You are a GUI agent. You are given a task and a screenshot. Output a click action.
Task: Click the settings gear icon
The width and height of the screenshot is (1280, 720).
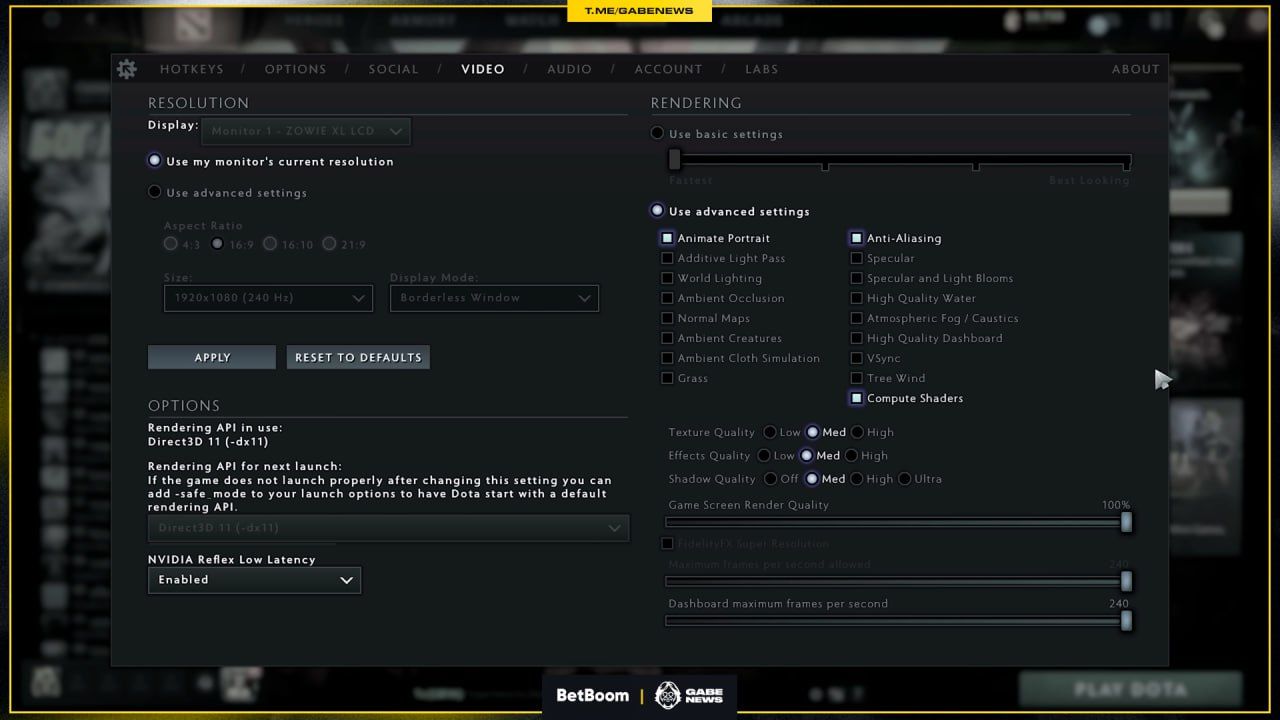pos(126,69)
